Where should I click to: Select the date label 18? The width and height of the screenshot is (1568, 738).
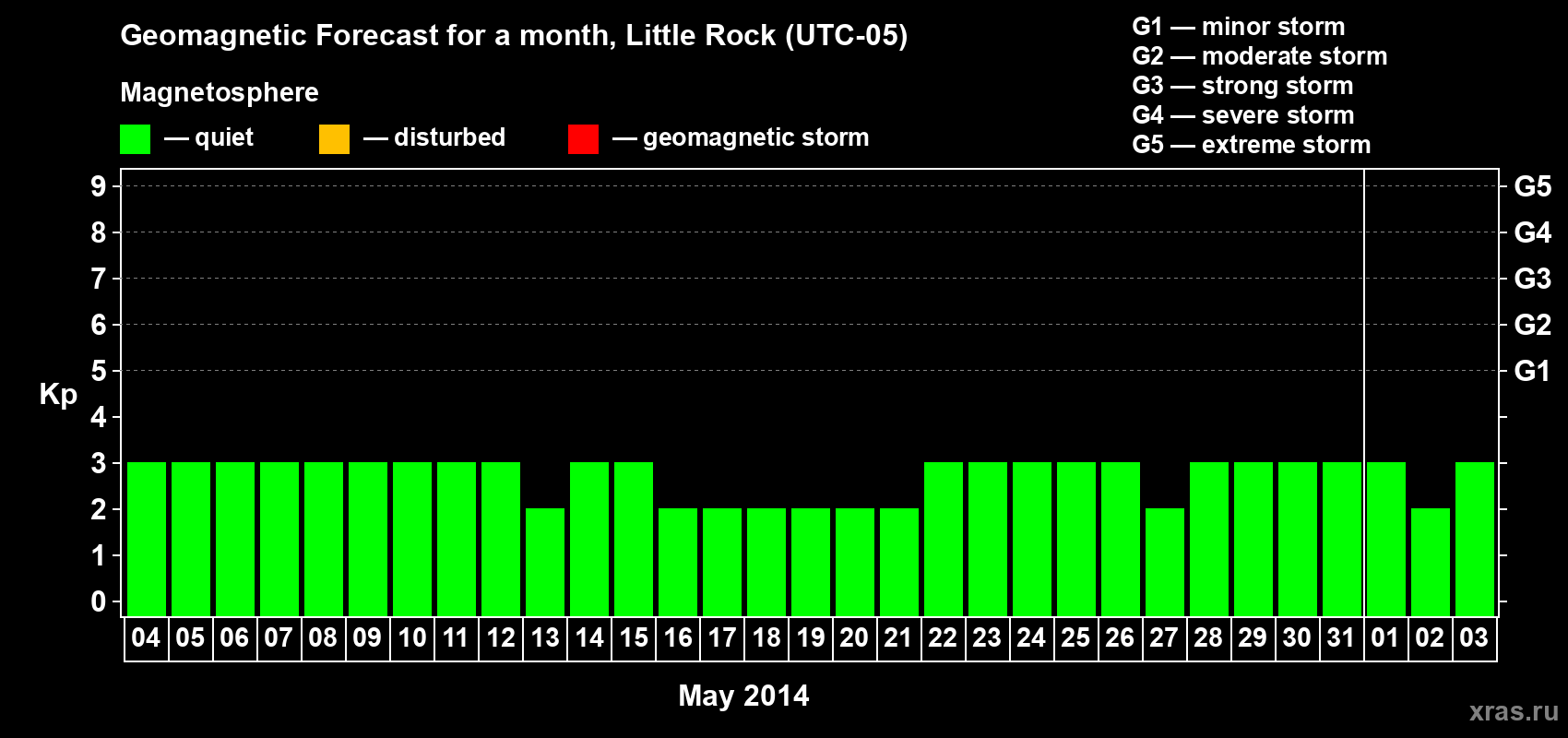[766, 637]
